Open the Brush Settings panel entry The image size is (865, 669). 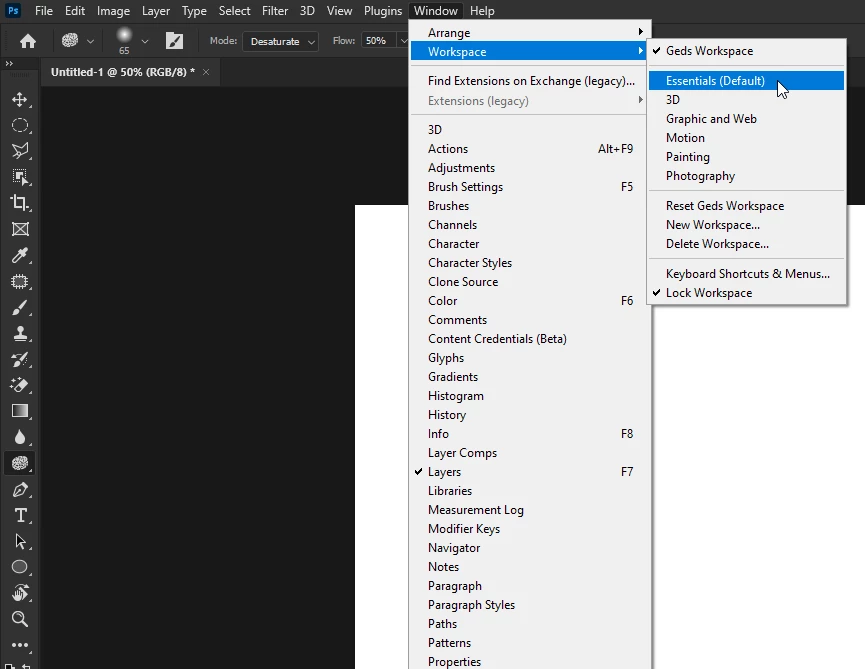click(x=528, y=186)
